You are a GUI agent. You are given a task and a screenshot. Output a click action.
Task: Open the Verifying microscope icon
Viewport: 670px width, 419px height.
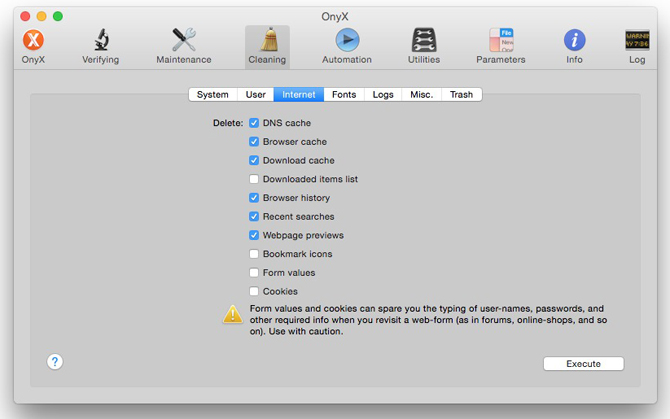(x=101, y=40)
